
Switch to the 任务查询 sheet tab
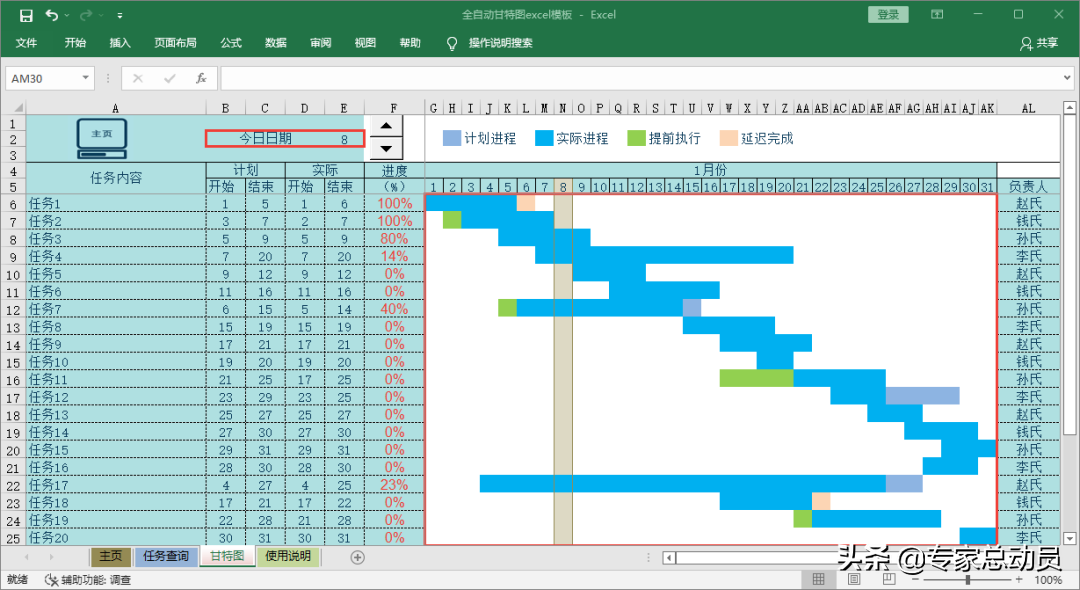click(x=166, y=556)
